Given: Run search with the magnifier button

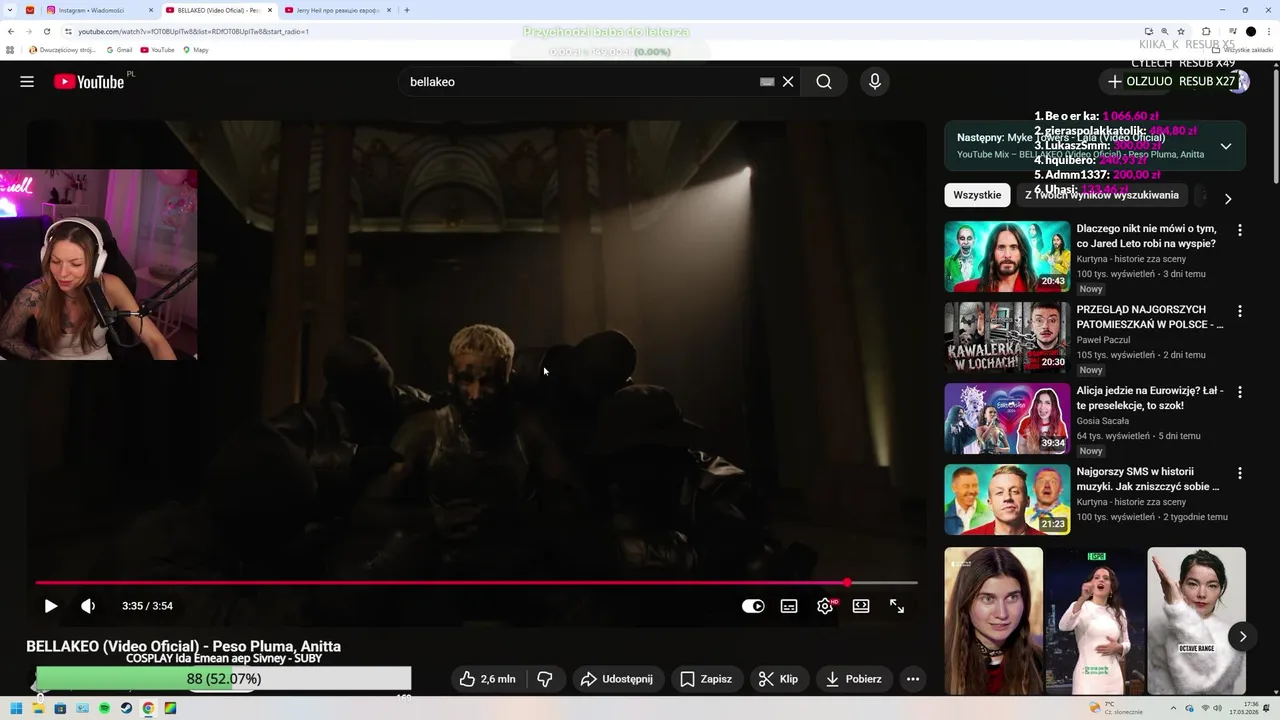Looking at the screenshot, I should point(823,82).
